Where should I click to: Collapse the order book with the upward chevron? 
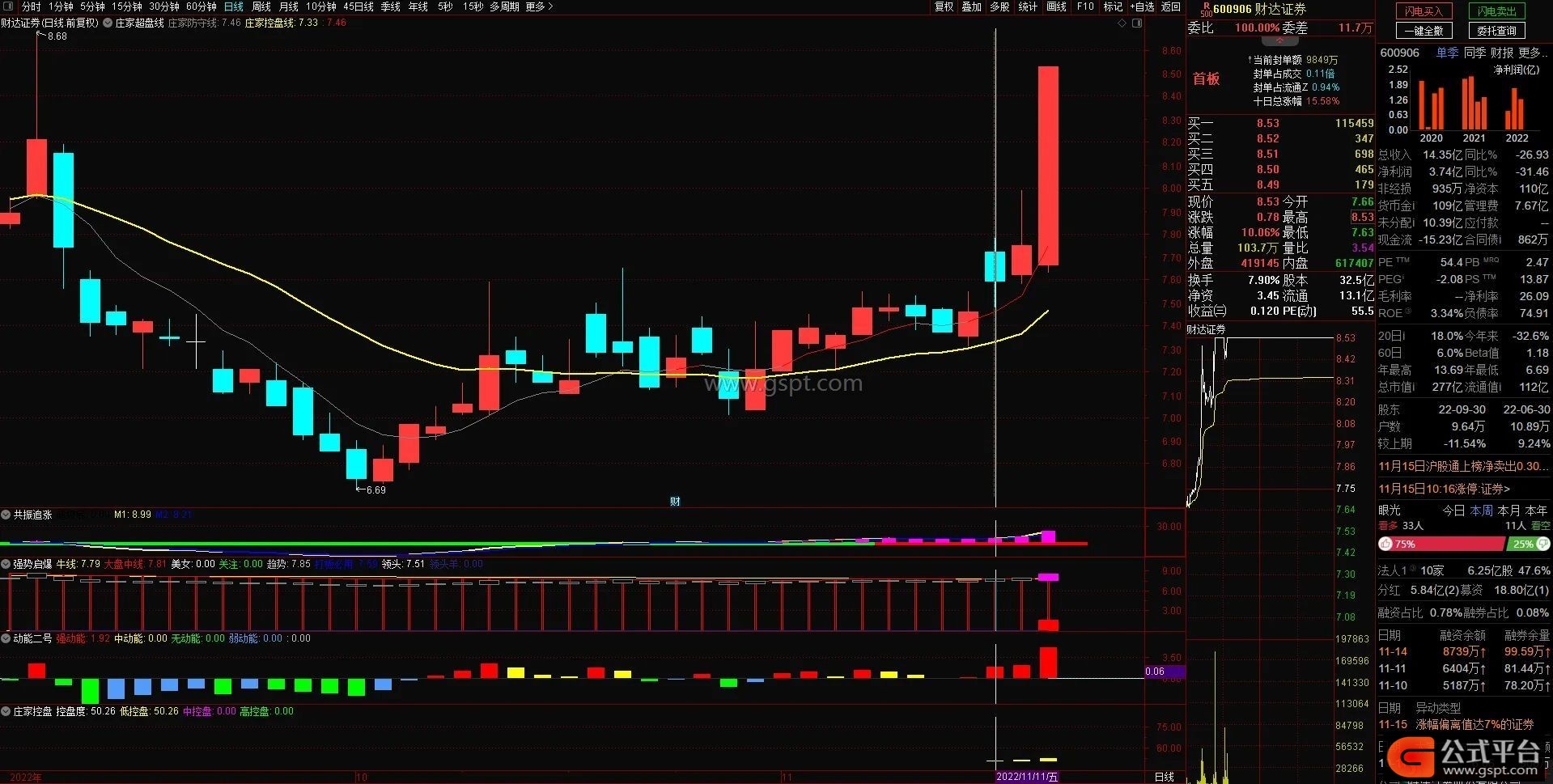tap(1279, 40)
